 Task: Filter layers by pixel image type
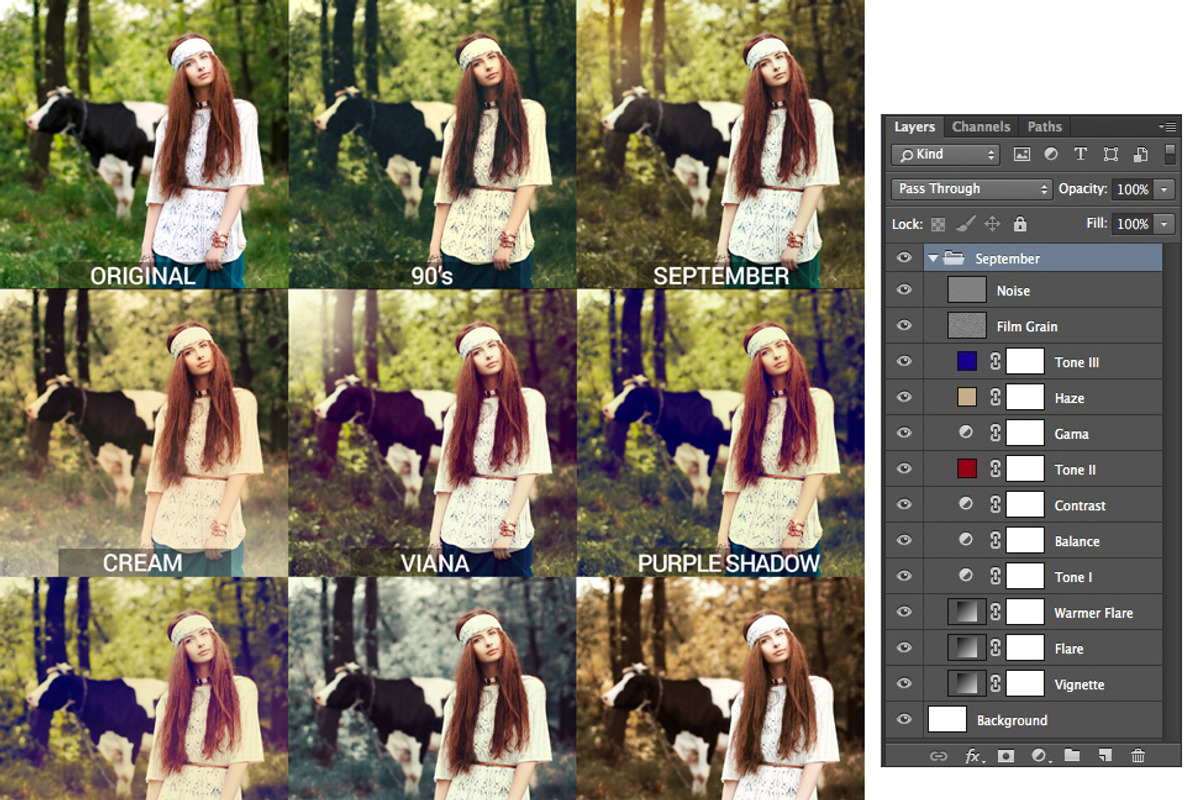pos(1021,154)
